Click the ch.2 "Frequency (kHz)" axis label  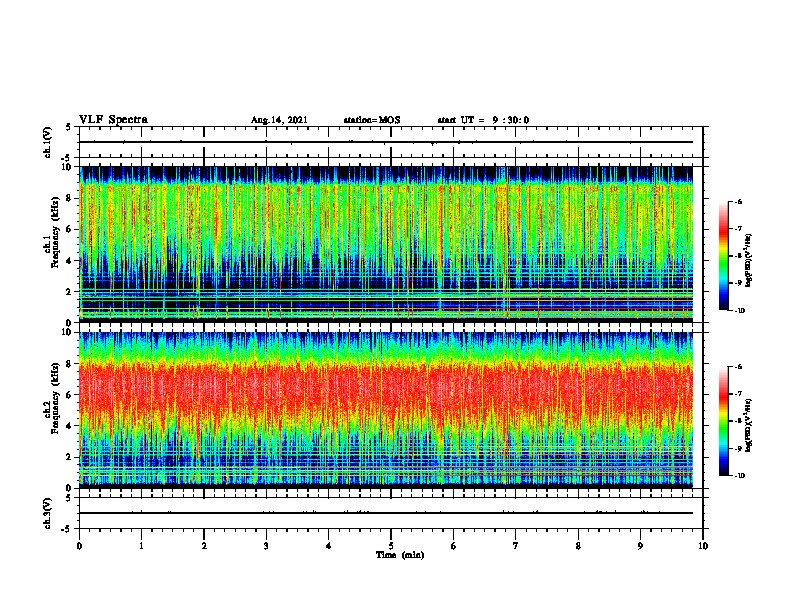pyautogui.click(x=55, y=398)
